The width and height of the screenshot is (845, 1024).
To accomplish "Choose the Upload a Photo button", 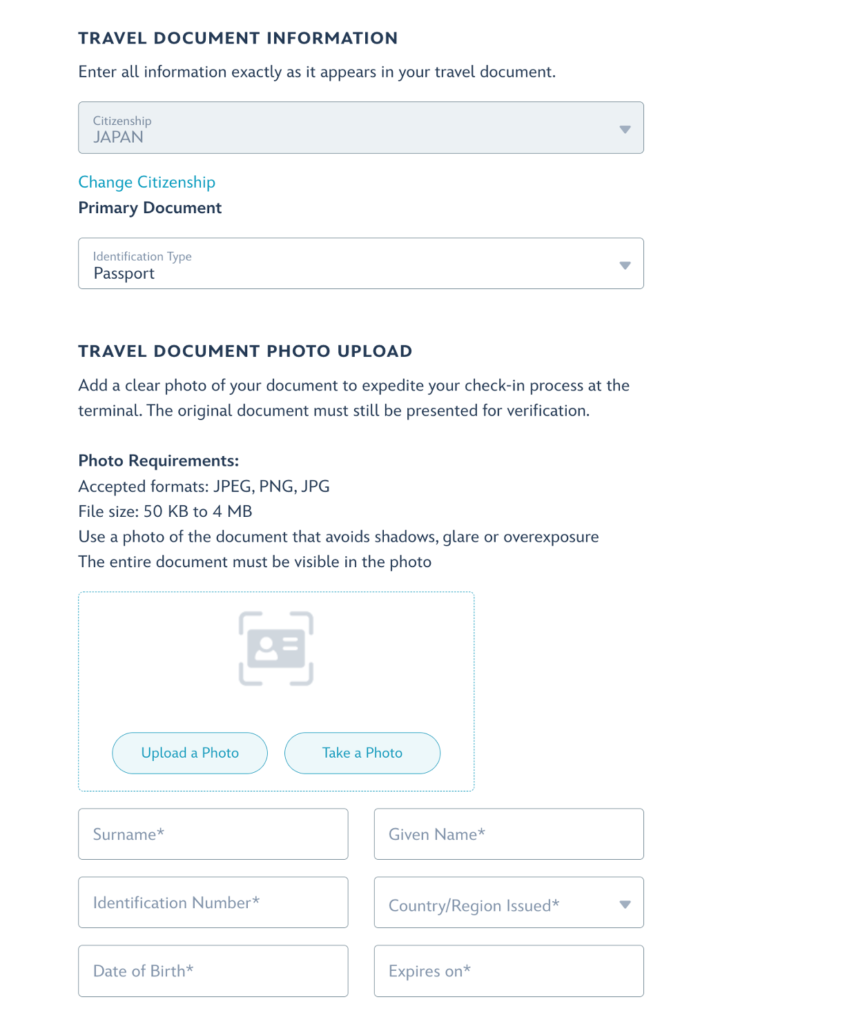I will click(x=190, y=753).
